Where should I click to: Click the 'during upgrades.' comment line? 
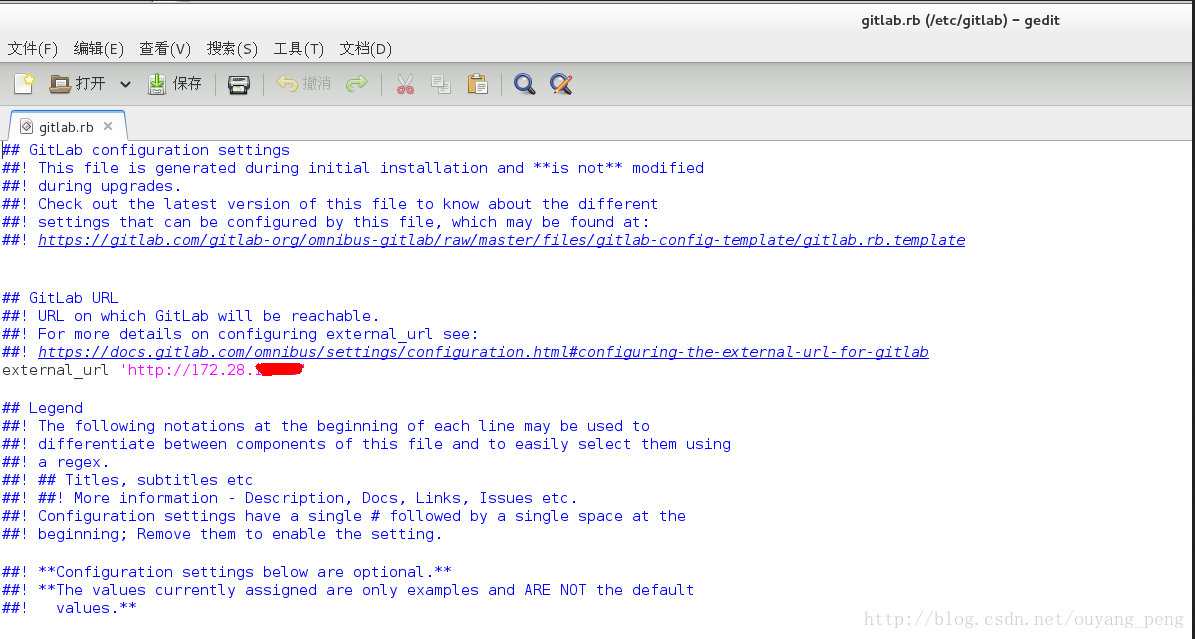click(x=91, y=186)
